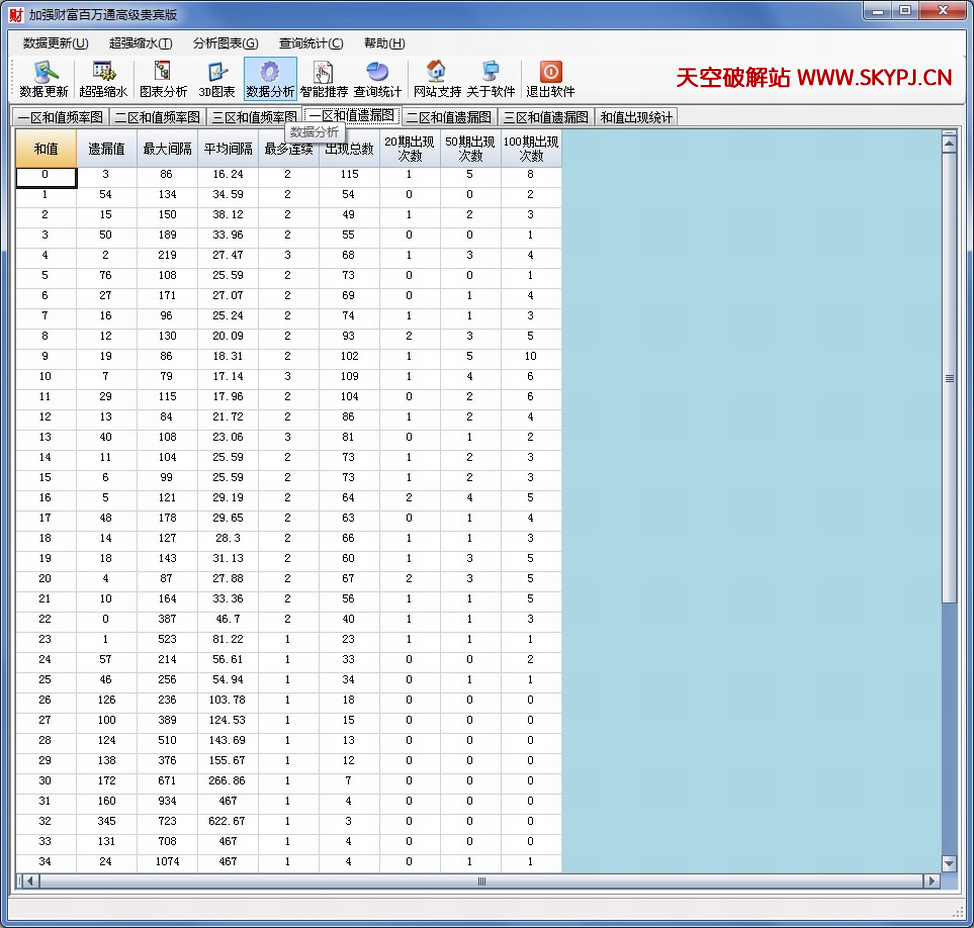The width and height of the screenshot is (974, 928).
Task: Open the 超强缩水 tool
Action: pyautogui.click(x=103, y=79)
